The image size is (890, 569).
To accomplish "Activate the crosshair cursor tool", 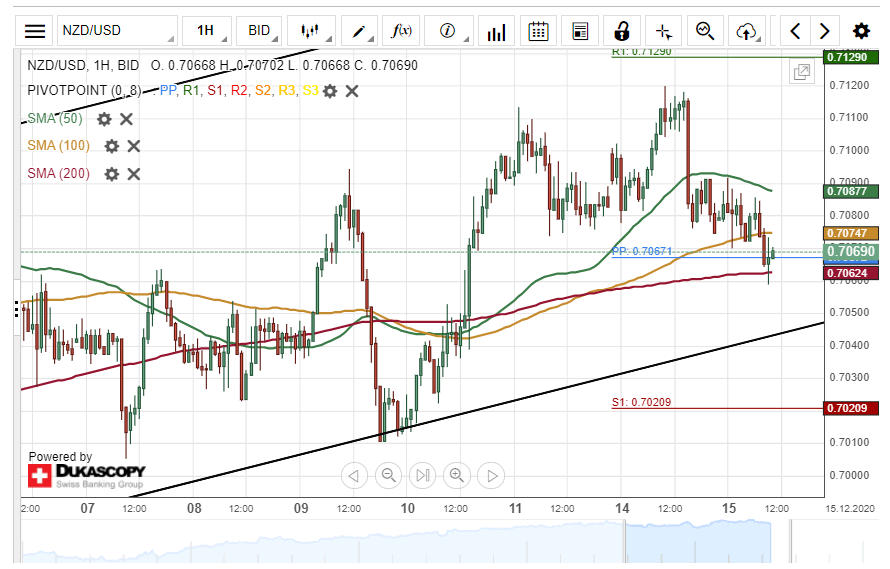I will tap(663, 31).
